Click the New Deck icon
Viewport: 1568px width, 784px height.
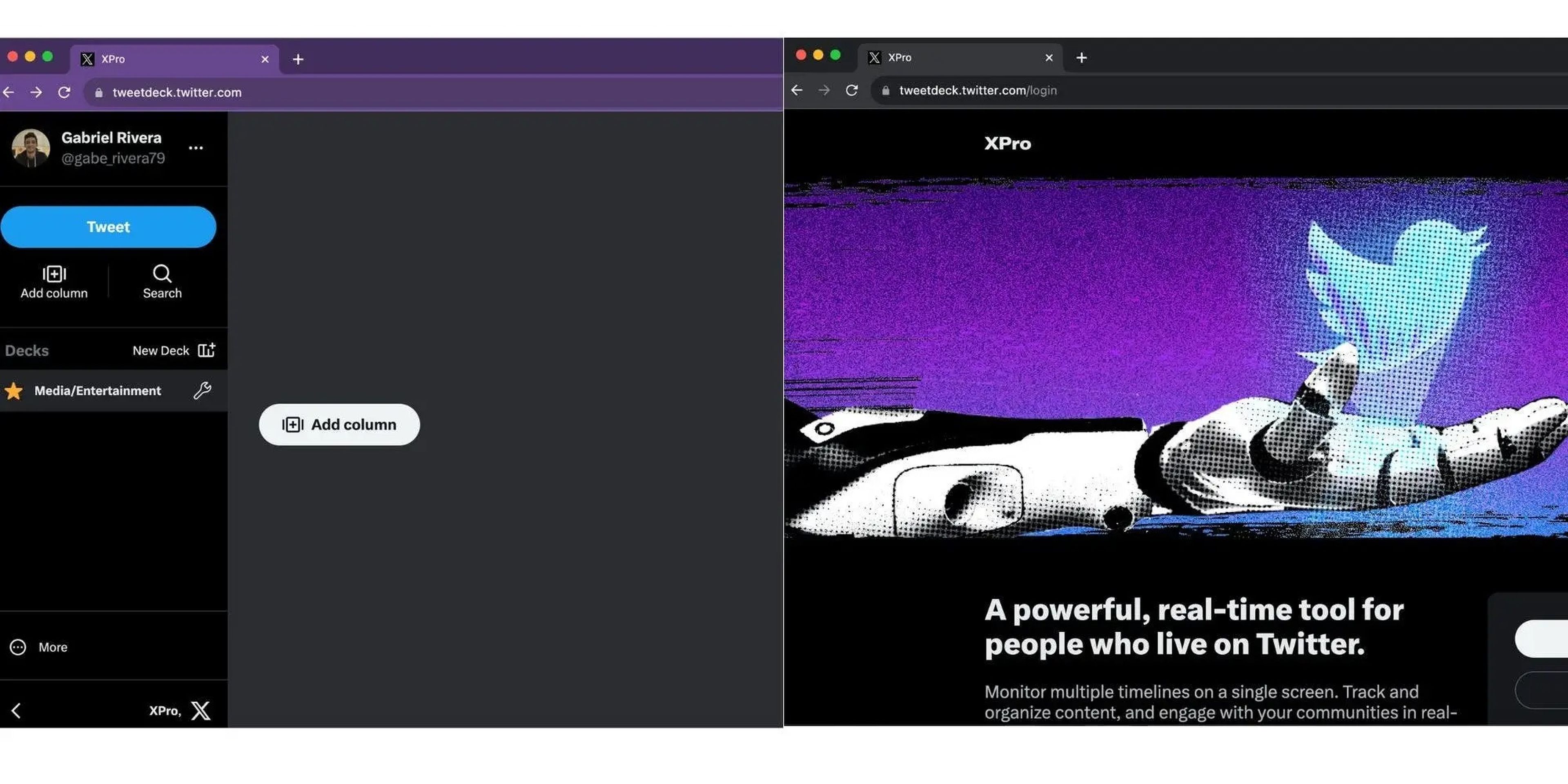pos(206,350)
